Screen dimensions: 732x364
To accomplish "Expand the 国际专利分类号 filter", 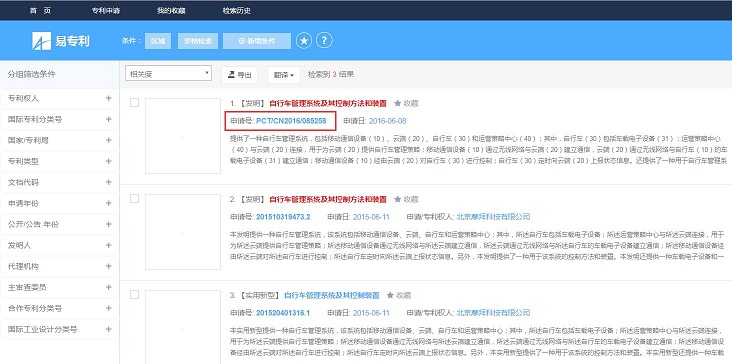I will 108,119.
